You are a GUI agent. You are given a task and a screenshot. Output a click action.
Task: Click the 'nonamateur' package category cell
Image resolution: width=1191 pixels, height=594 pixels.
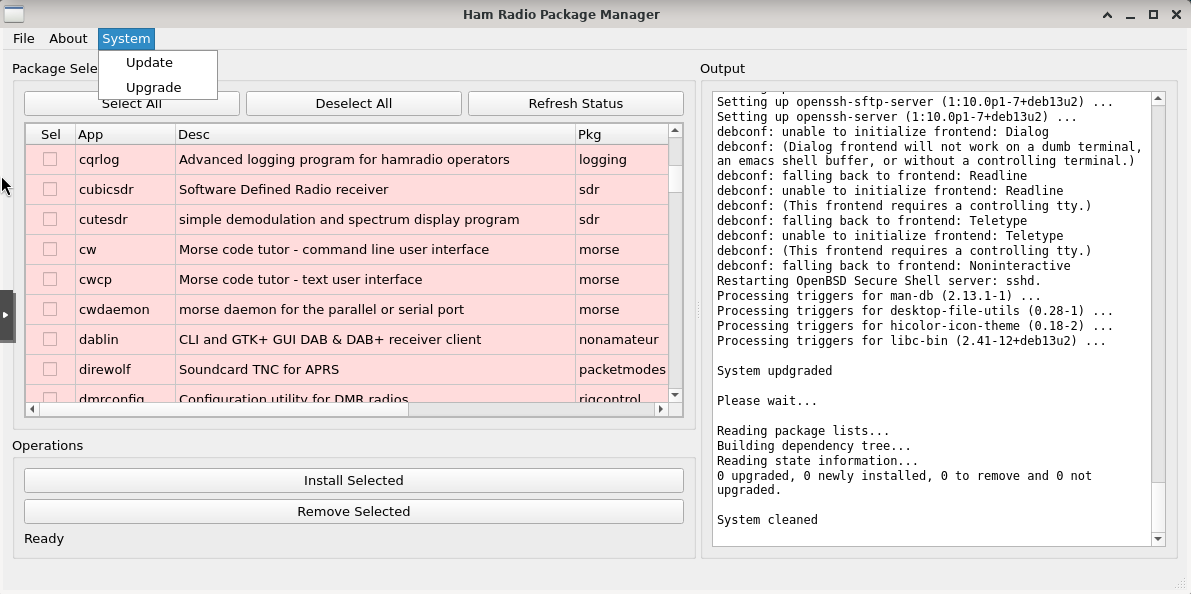point(621,340)
